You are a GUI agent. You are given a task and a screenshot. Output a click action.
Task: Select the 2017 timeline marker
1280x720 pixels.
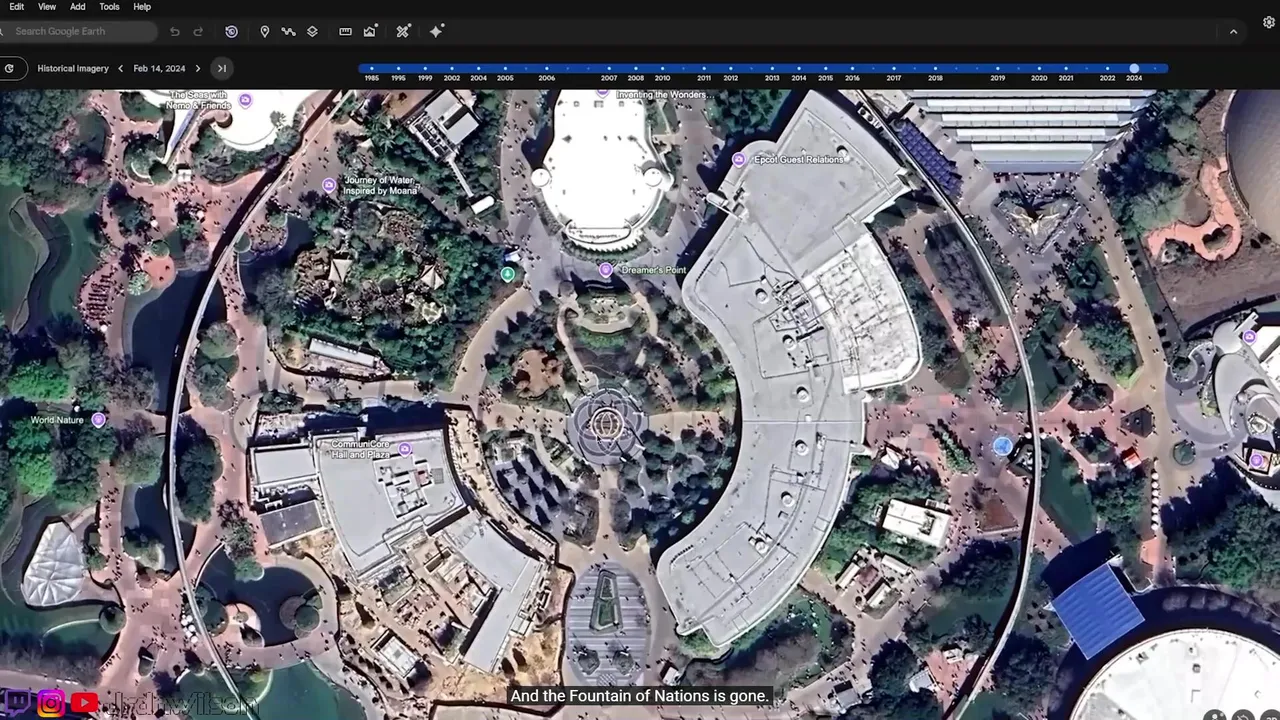[x=894, y=69]
